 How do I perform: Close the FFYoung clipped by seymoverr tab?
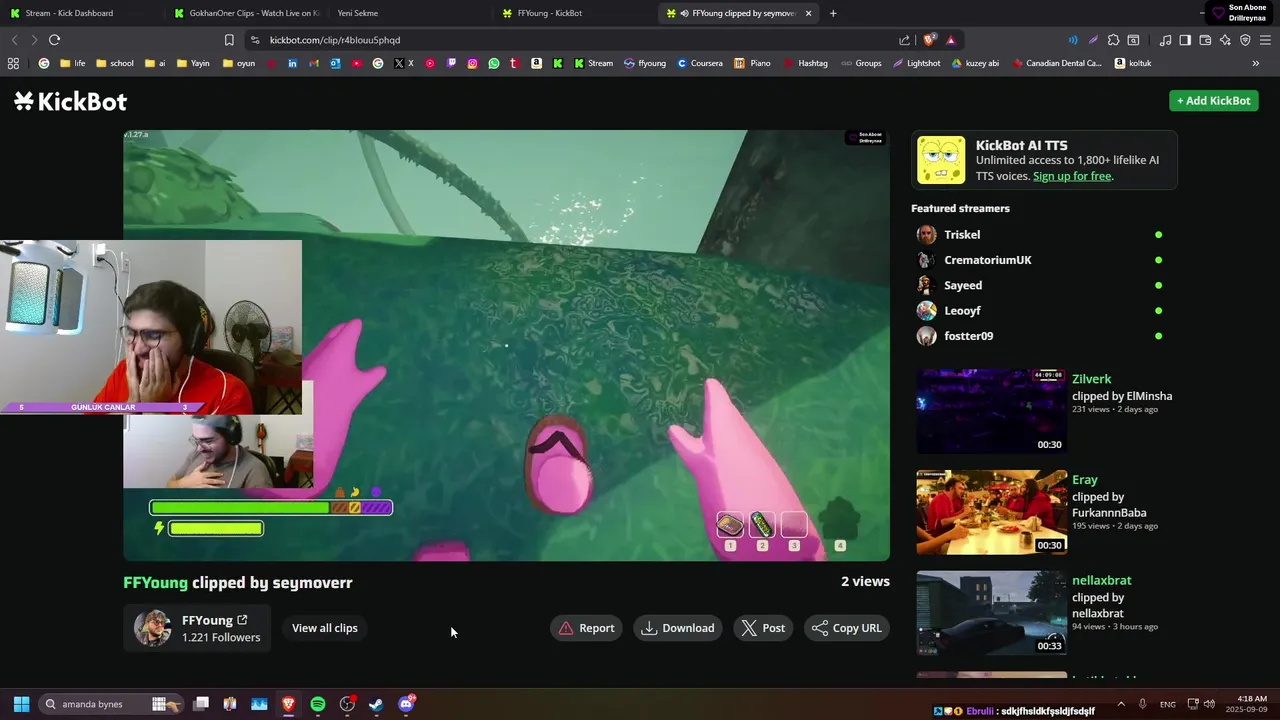click(x=808, y=13)
